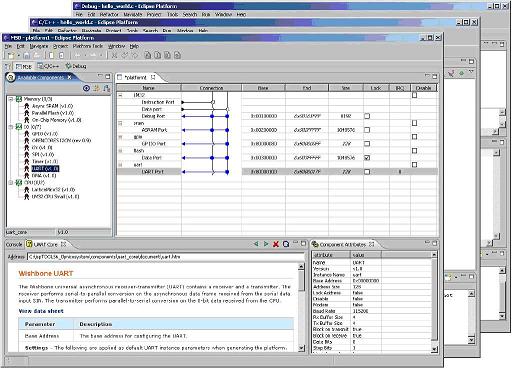Click the green forward arrow in UART Core view
The width and height of the screenshot is (512, 370).
266,244
